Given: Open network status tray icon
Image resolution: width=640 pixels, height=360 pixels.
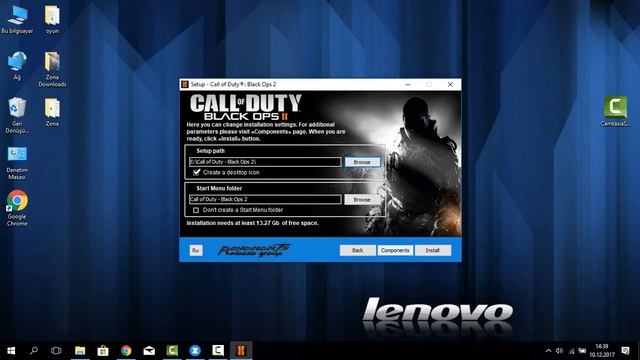Looking at the screenshot, I should 571,351.
